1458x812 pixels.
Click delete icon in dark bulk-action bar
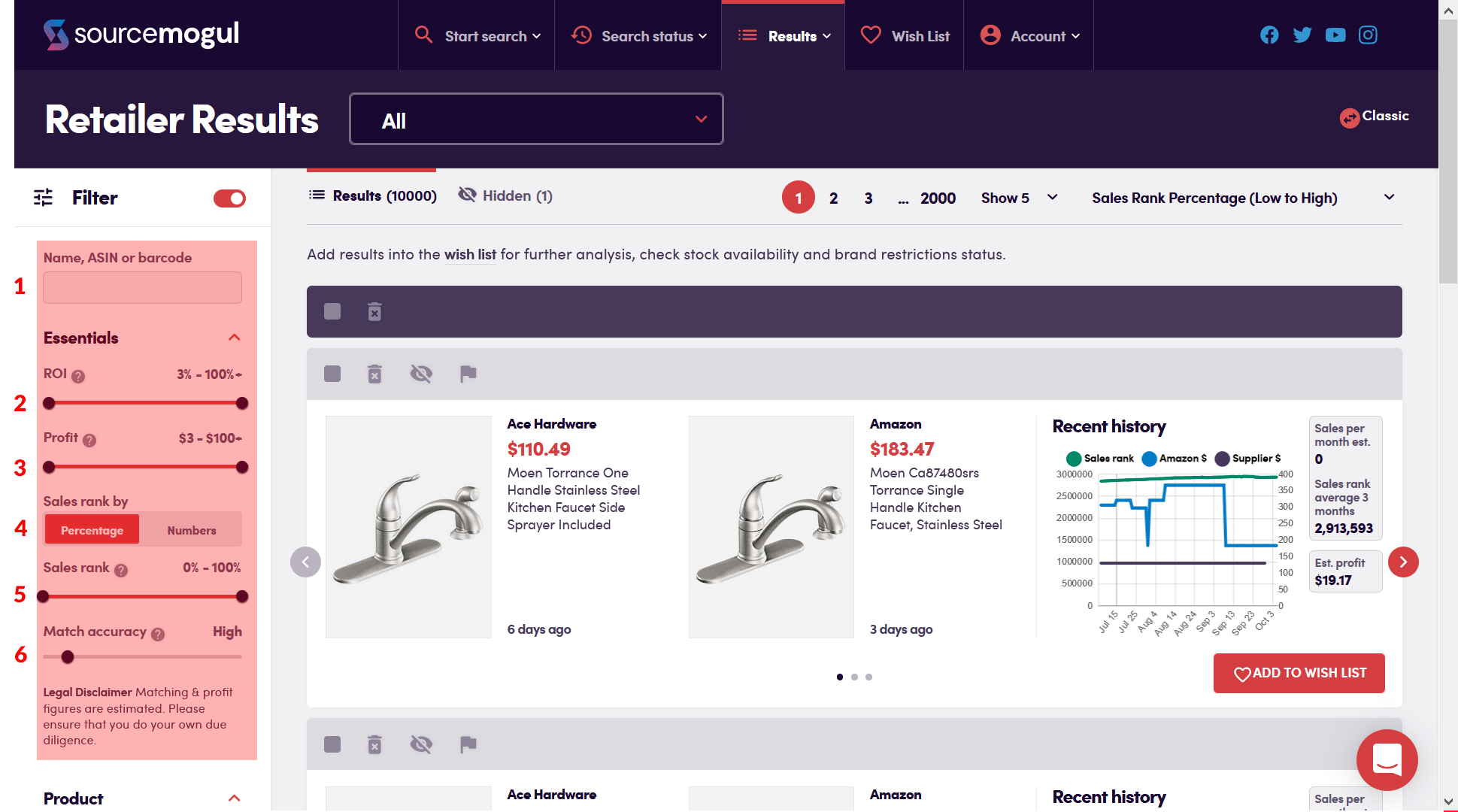[x=374, y=311]
